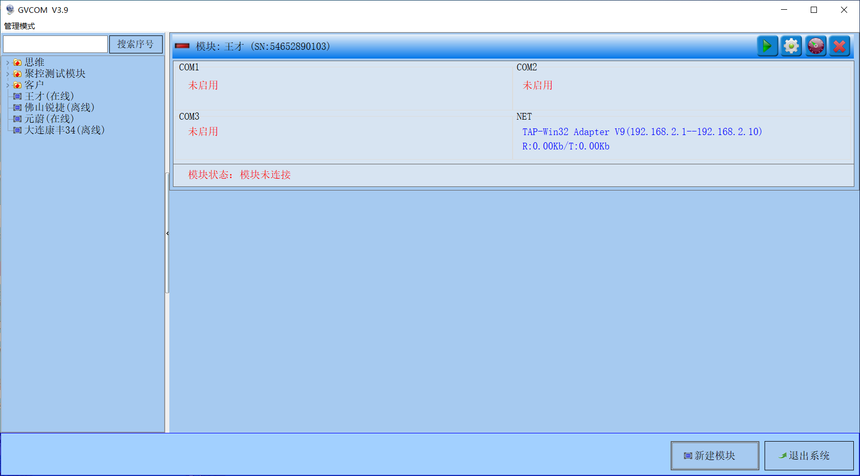860x476 pixels.
Task: Click the maroon clock gauge icon
Action: (816, 46)
